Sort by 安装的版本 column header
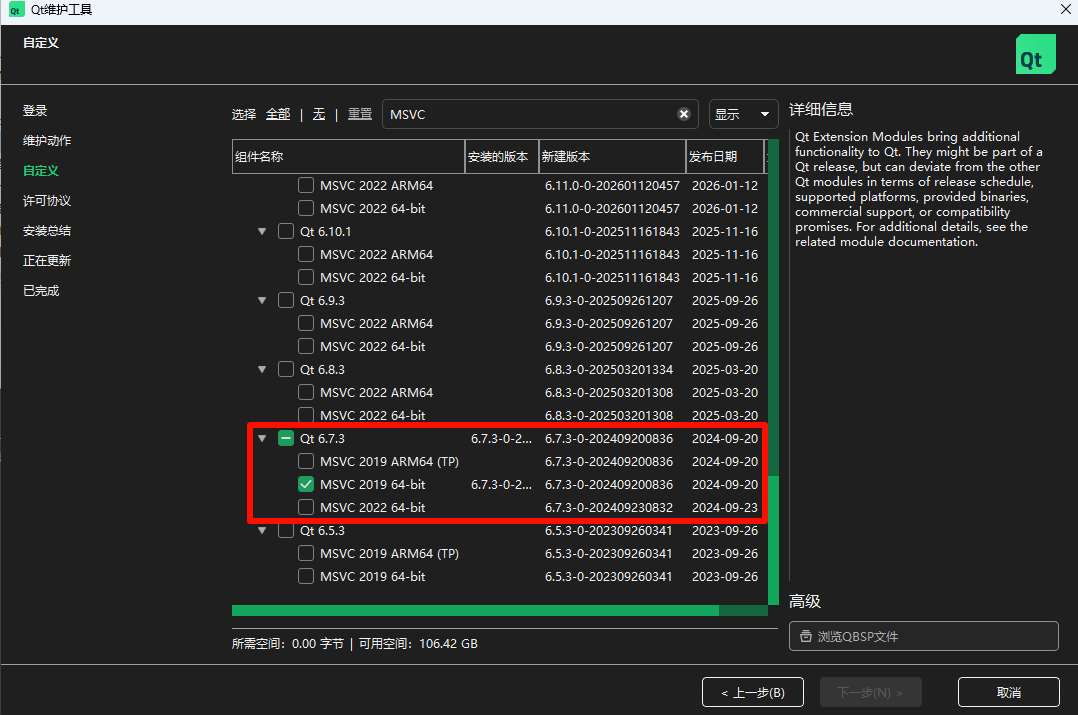1078x715 pixels. (x=502, y=157)
